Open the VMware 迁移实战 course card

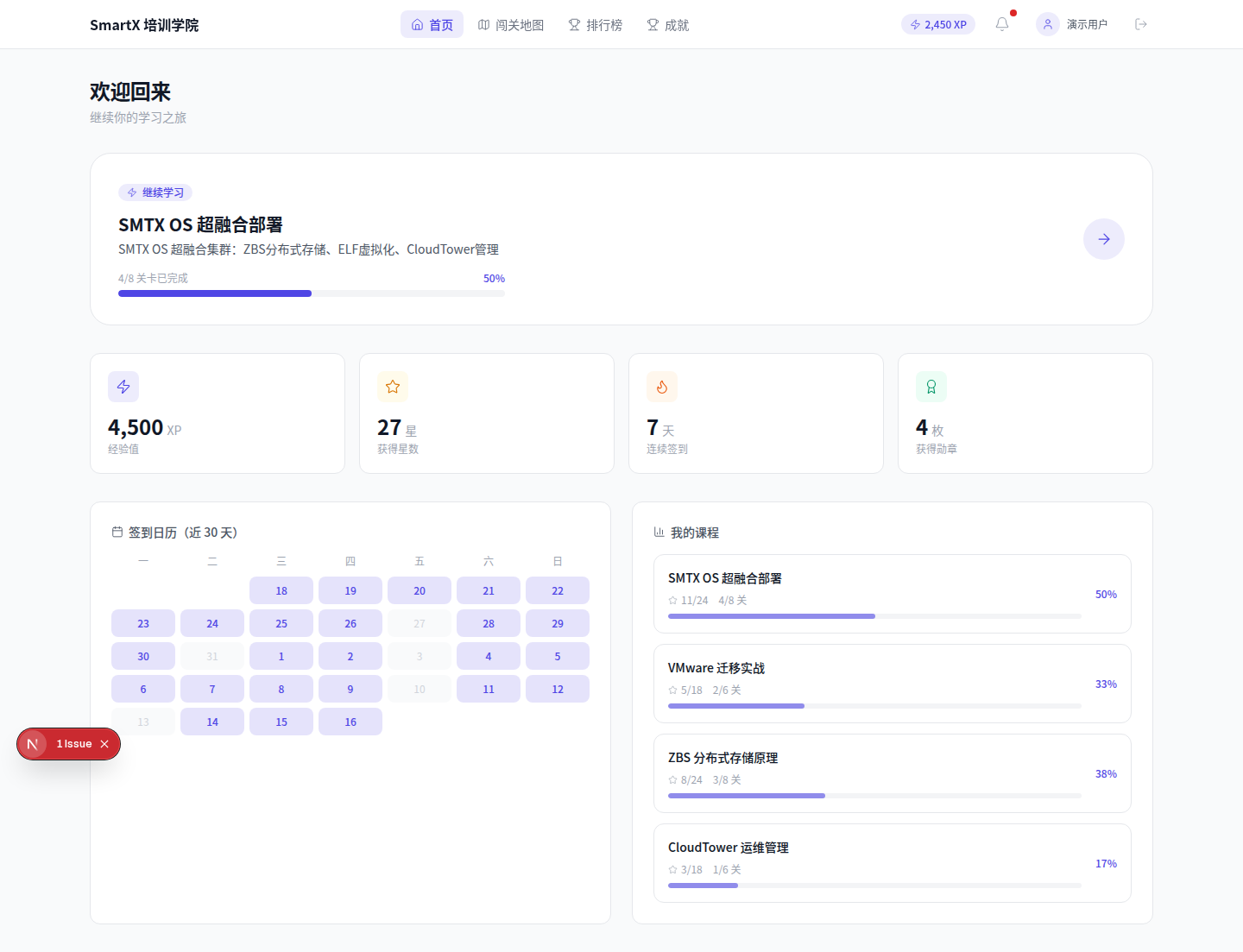892,683
